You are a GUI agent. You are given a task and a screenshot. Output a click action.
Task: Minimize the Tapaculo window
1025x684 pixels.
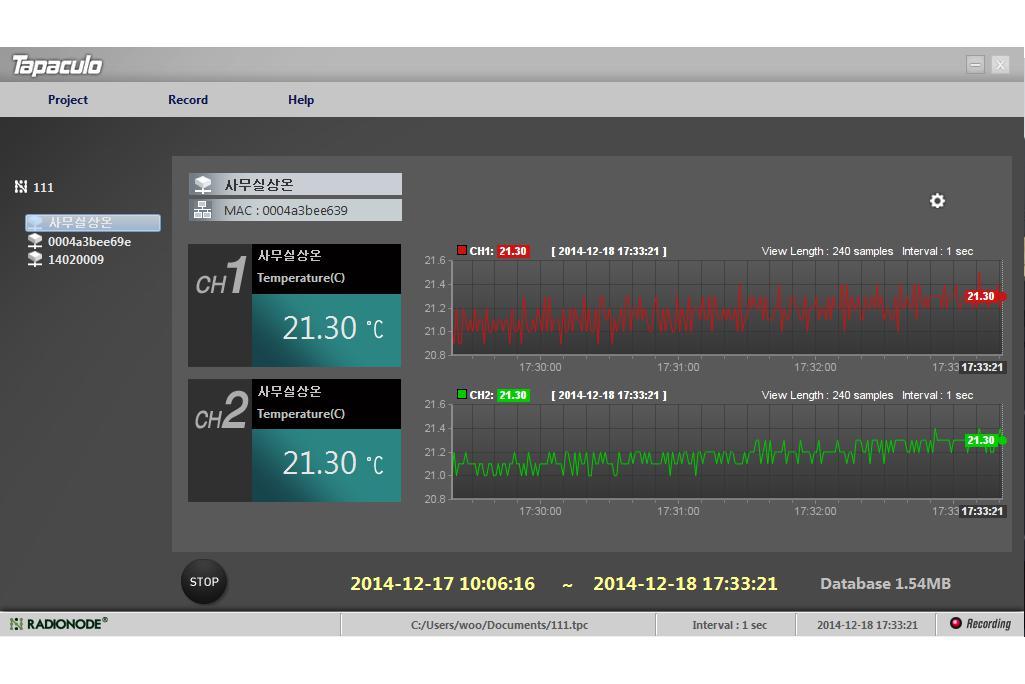(x=975, y=64)
